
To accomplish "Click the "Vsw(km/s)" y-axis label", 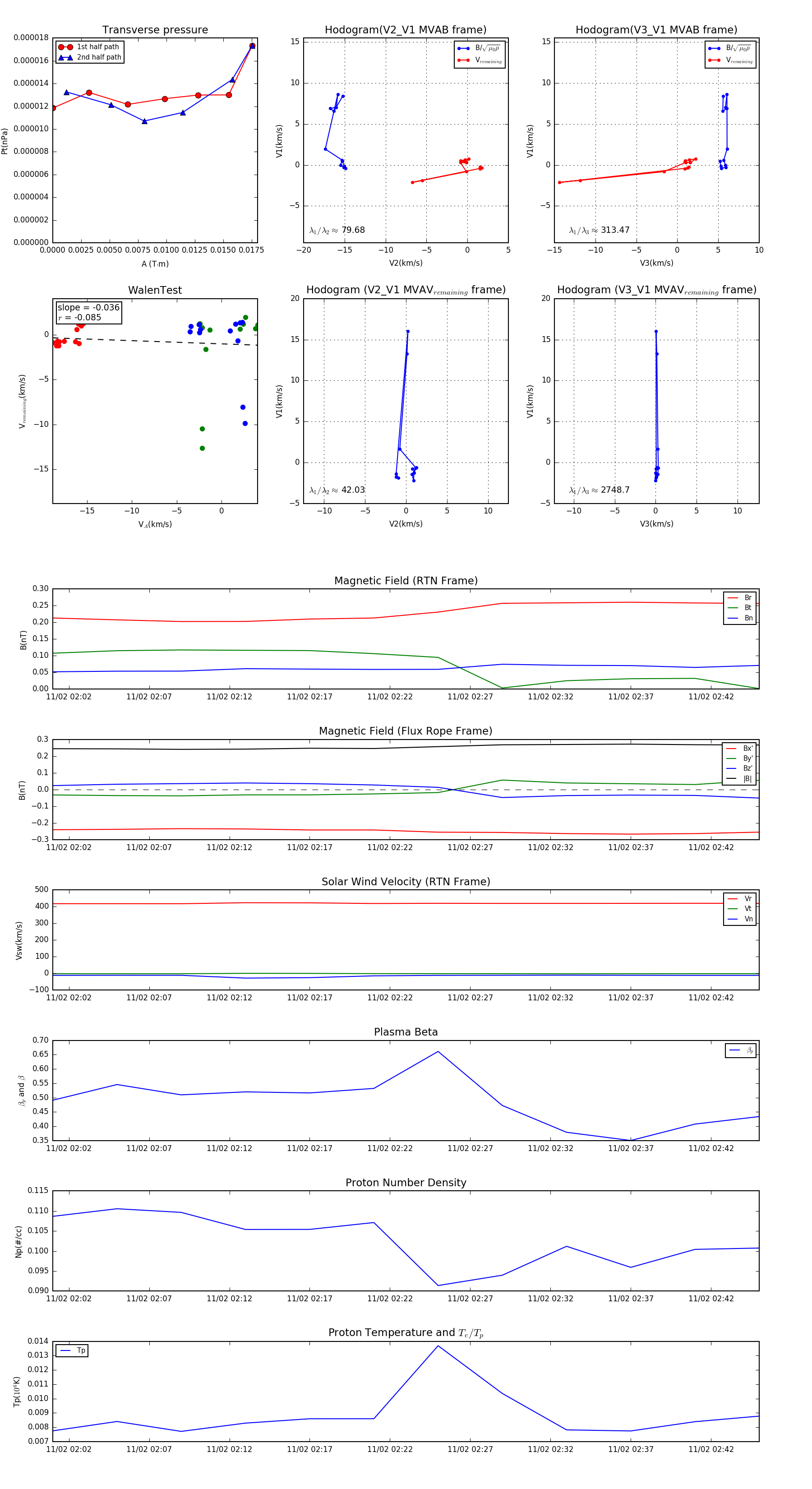I will (x=19, y=940).
